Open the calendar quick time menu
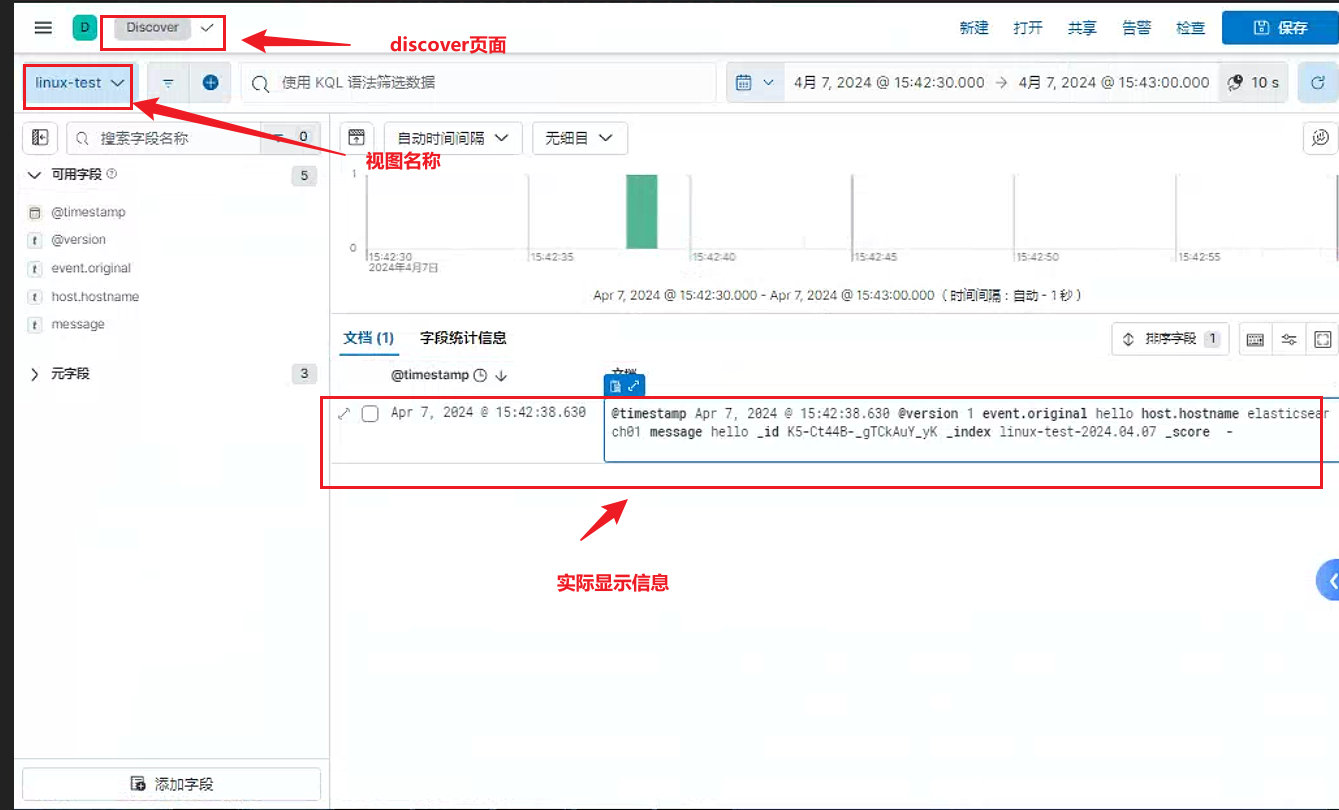Viewport: 1339px width, 810px height. pos(754,83)
